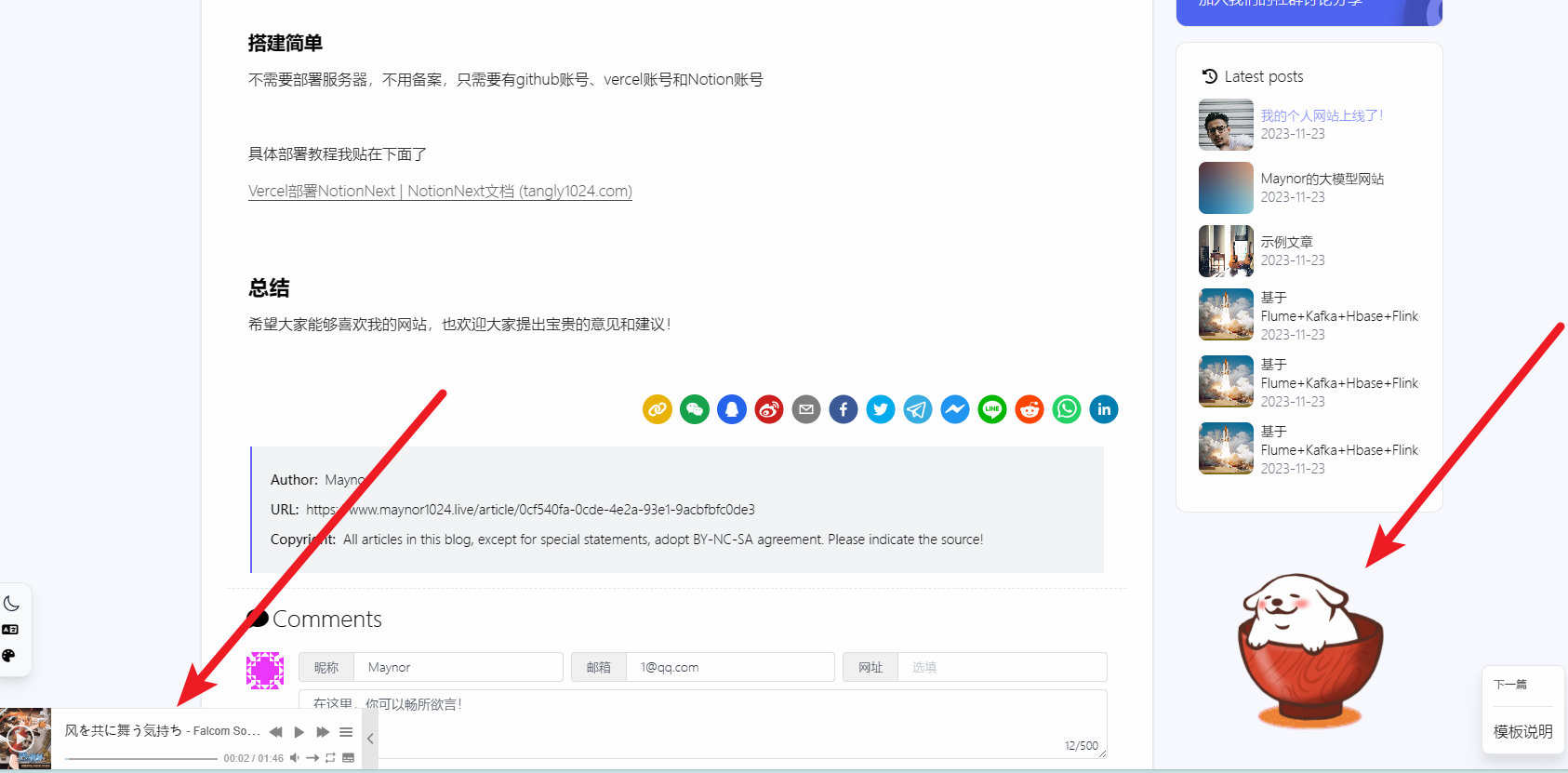Open the 模板说明 entry

pyautogui.click(x=1522, y=732)
